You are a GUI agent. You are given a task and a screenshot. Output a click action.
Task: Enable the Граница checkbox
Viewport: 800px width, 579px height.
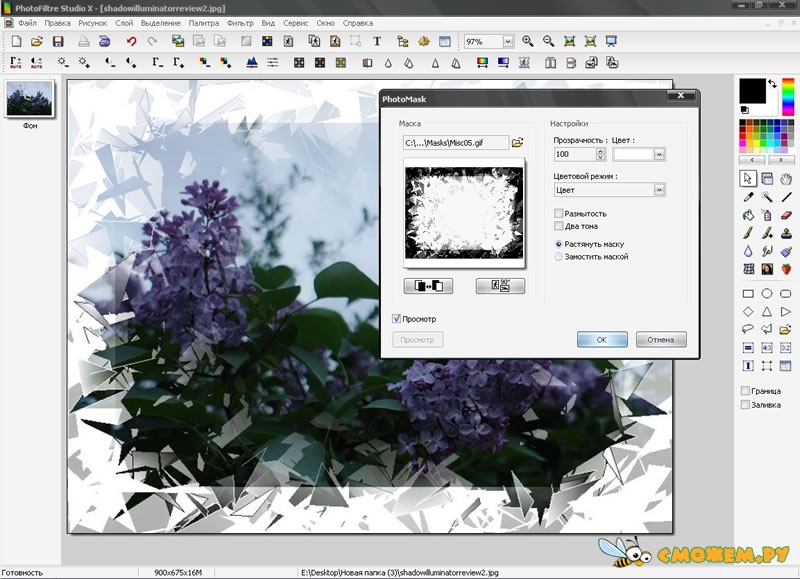point(745,391)
